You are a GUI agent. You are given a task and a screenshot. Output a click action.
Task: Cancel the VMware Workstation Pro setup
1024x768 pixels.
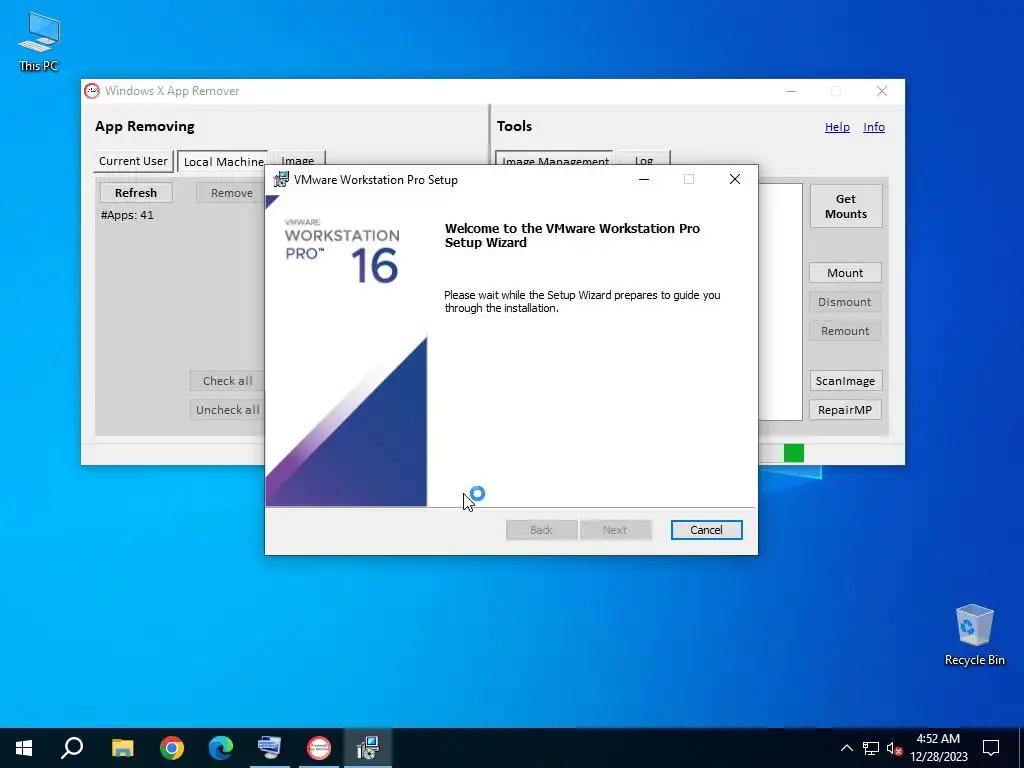click(x=707, y=530)
